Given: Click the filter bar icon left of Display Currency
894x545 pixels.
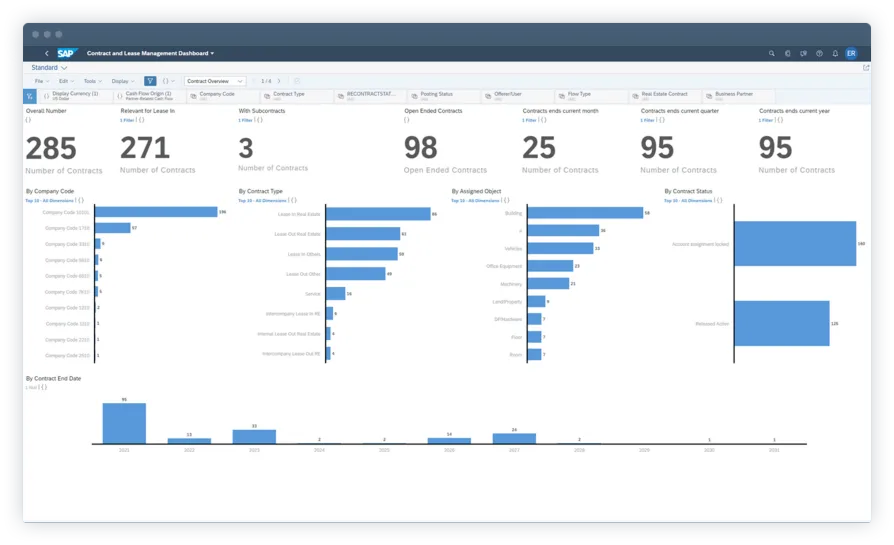Looking at the screenshot, I should coord(31,96).
